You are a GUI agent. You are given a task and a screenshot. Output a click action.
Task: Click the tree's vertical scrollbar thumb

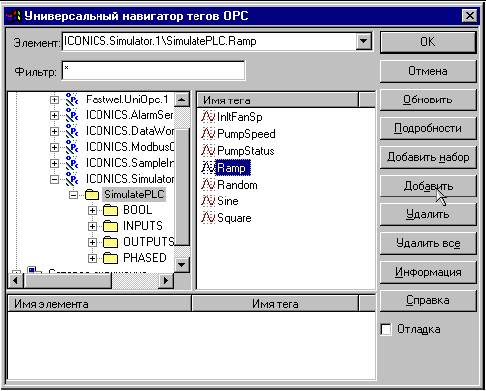pyautogui.click(x=182, y=186)
